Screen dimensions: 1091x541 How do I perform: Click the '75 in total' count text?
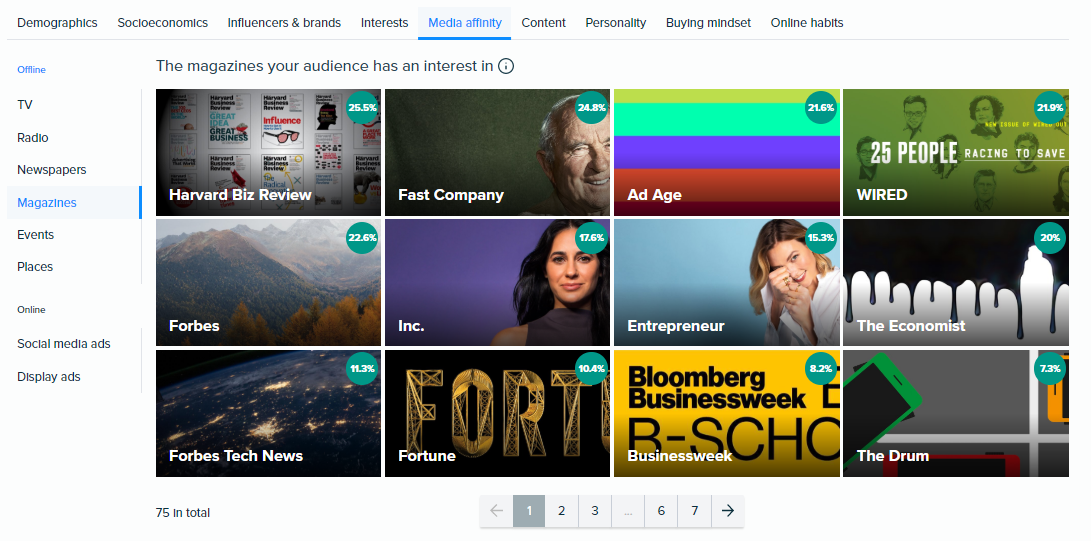(x=183, y=512)
